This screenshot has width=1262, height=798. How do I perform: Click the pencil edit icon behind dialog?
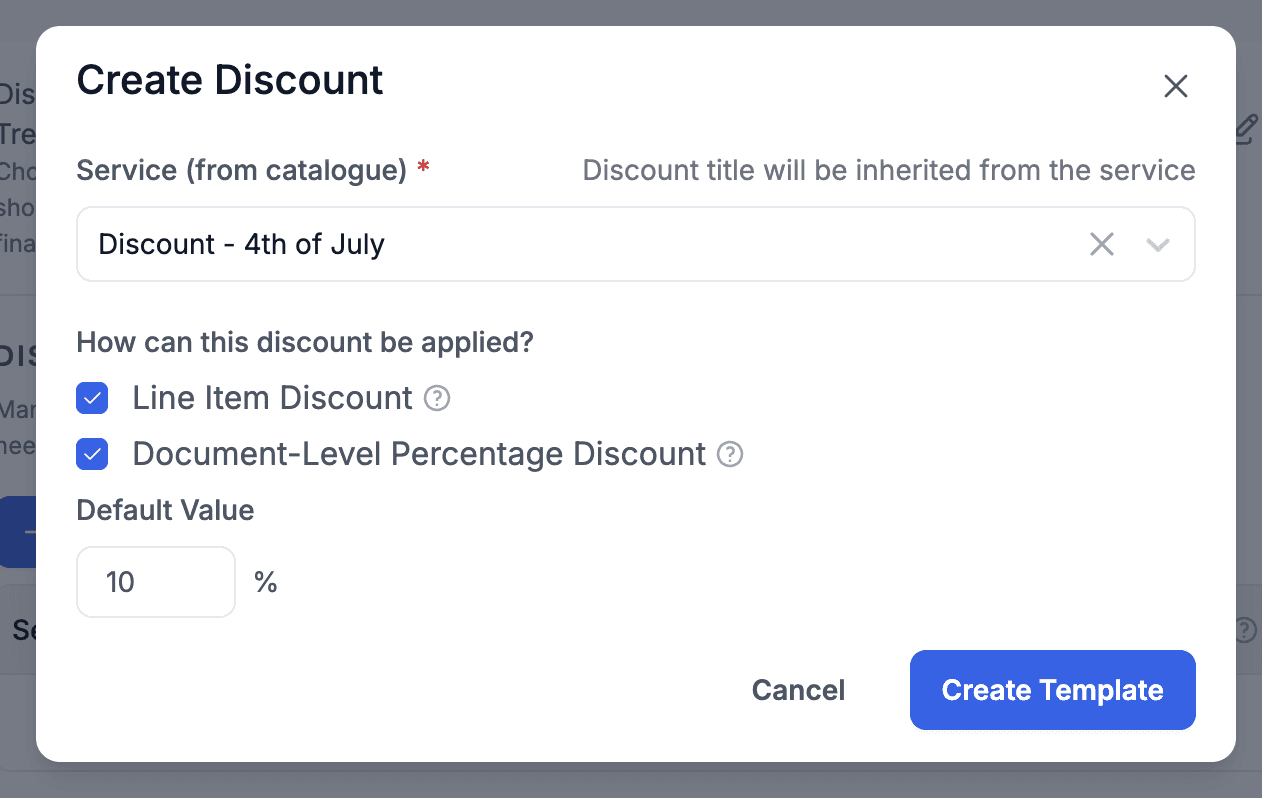click(x=1246, y=130)
